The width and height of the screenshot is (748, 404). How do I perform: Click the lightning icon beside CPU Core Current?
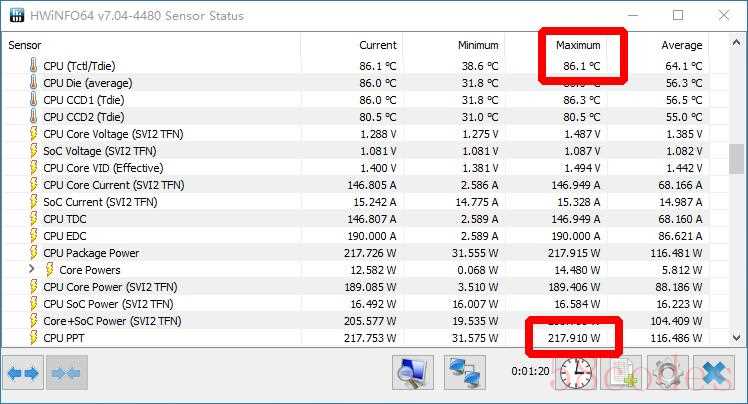[x=33, y=185]
